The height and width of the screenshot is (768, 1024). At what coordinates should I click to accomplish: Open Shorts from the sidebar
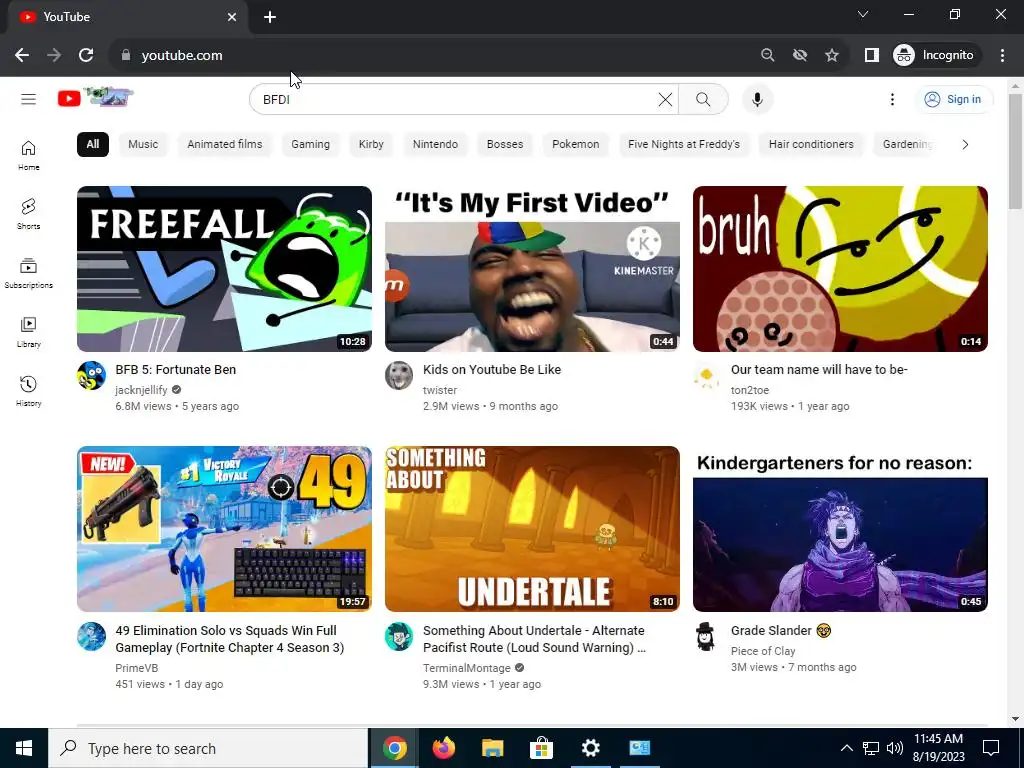[28, 214]
